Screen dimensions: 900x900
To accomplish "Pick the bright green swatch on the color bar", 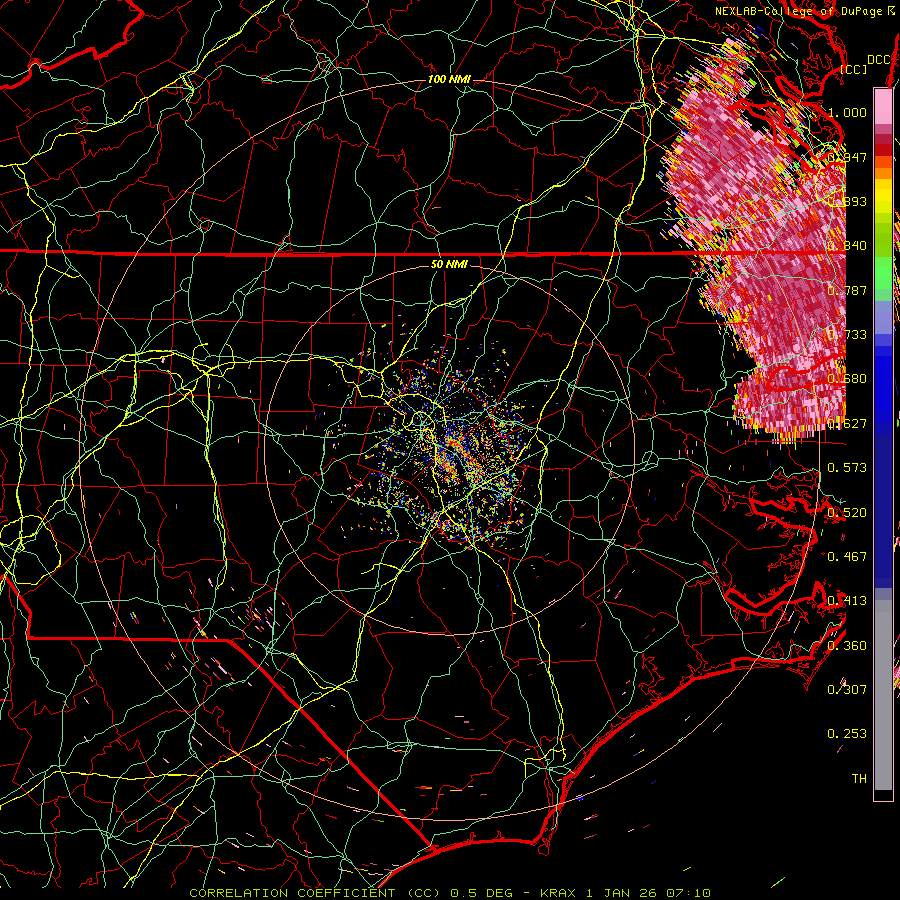I will pyautogui.click(x=883, y=273).
